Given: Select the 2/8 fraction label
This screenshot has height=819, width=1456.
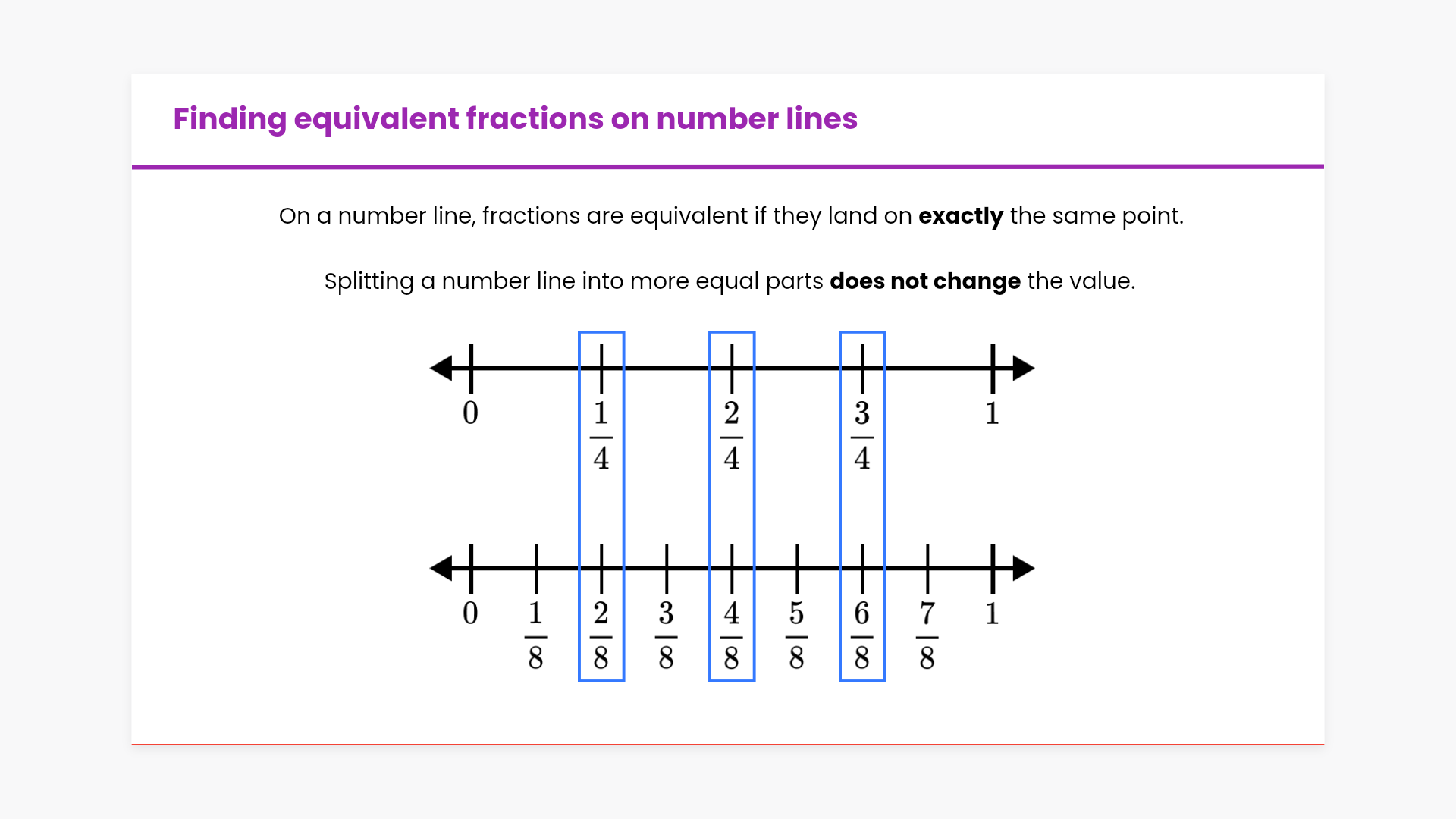Looking at the screenshot, I should [601, 635].
